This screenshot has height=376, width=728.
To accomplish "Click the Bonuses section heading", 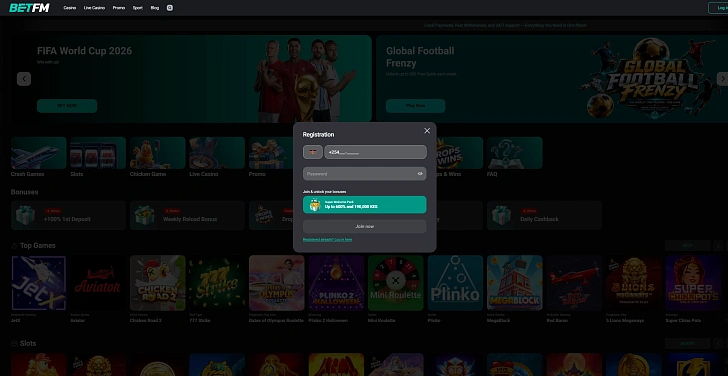I will pos(24,192).
